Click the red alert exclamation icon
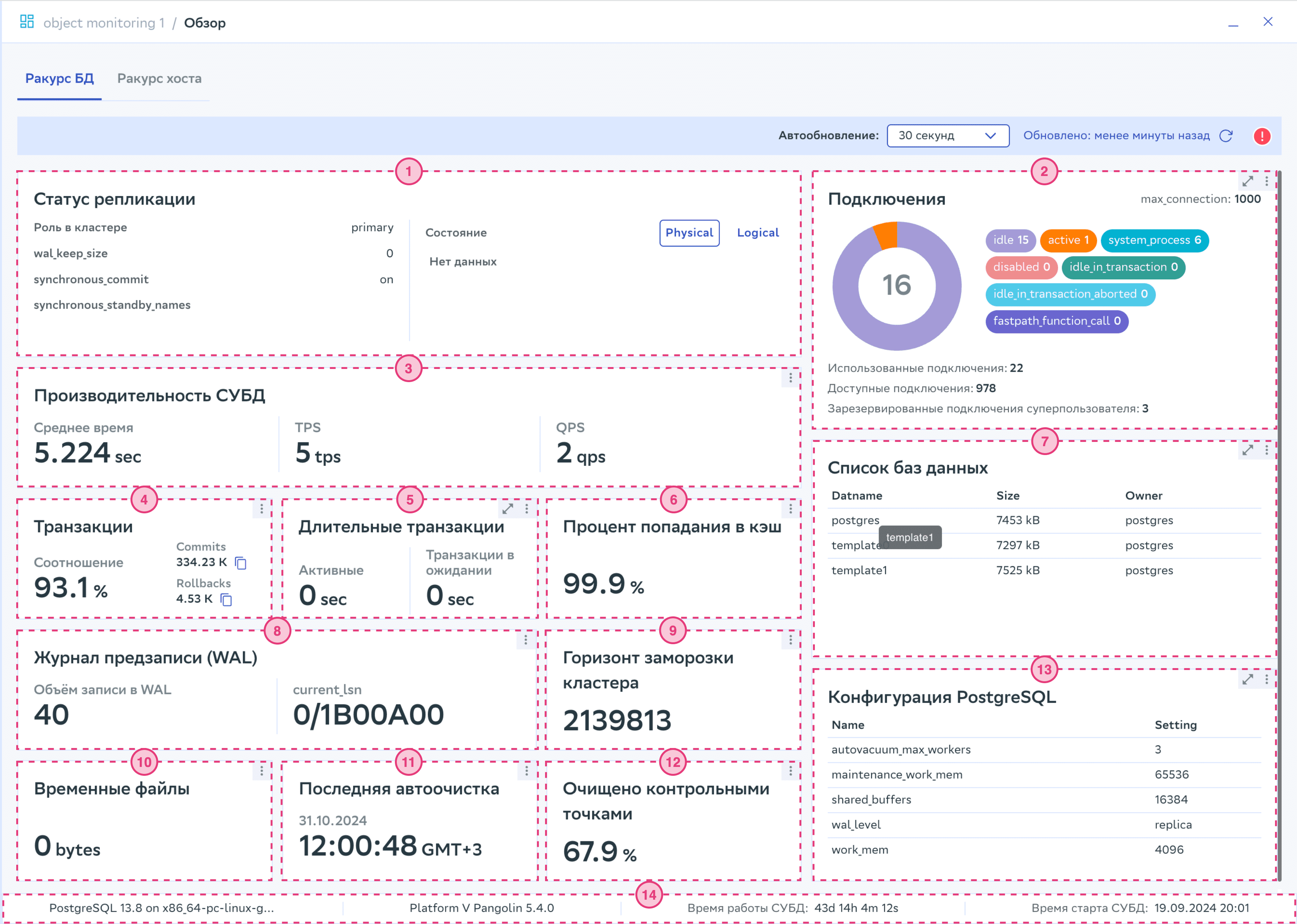 [x=1262, y=136]
